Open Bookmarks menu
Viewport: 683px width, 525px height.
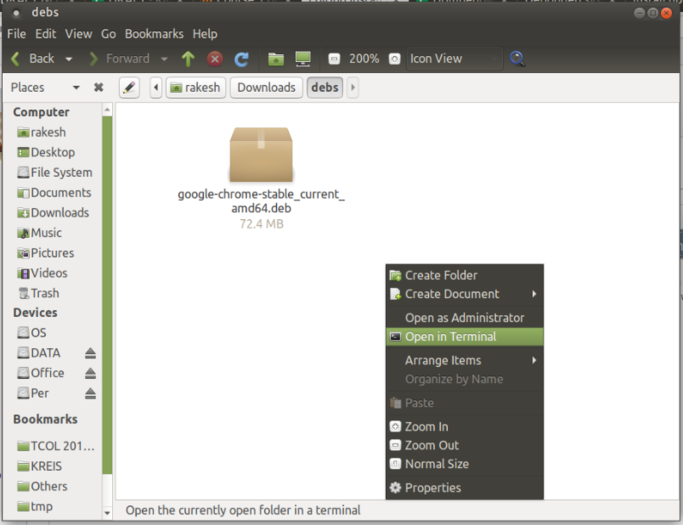pos(154,34)
